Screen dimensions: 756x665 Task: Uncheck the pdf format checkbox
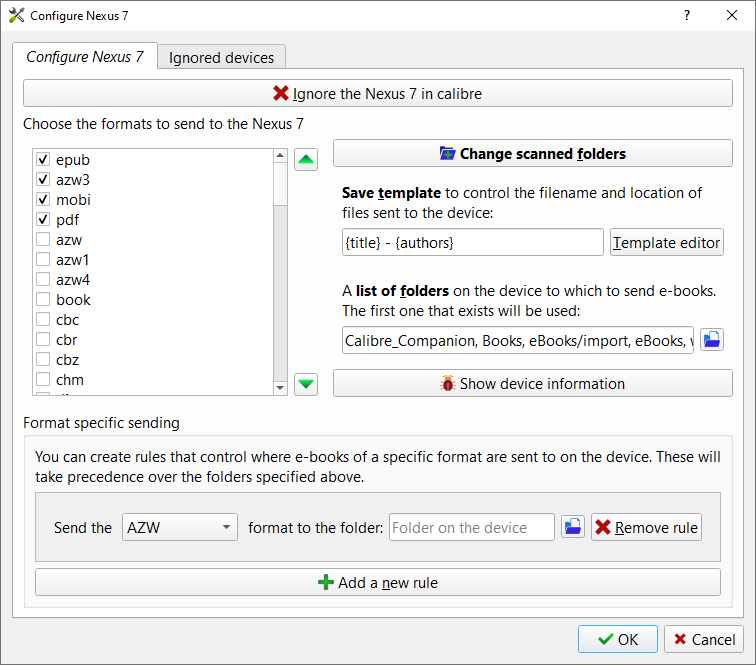[43, 219]
